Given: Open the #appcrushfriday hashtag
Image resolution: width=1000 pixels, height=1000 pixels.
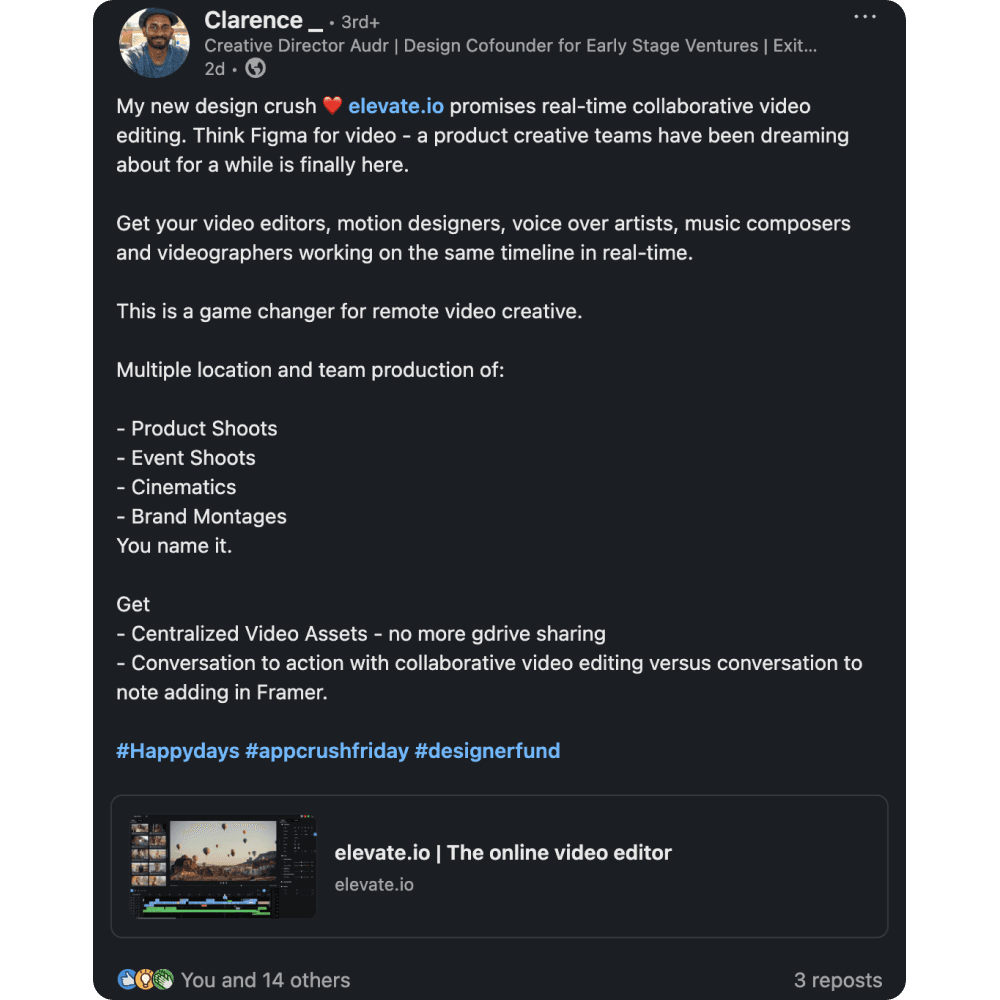Looking at the screenshot, I should click(327, 751).
